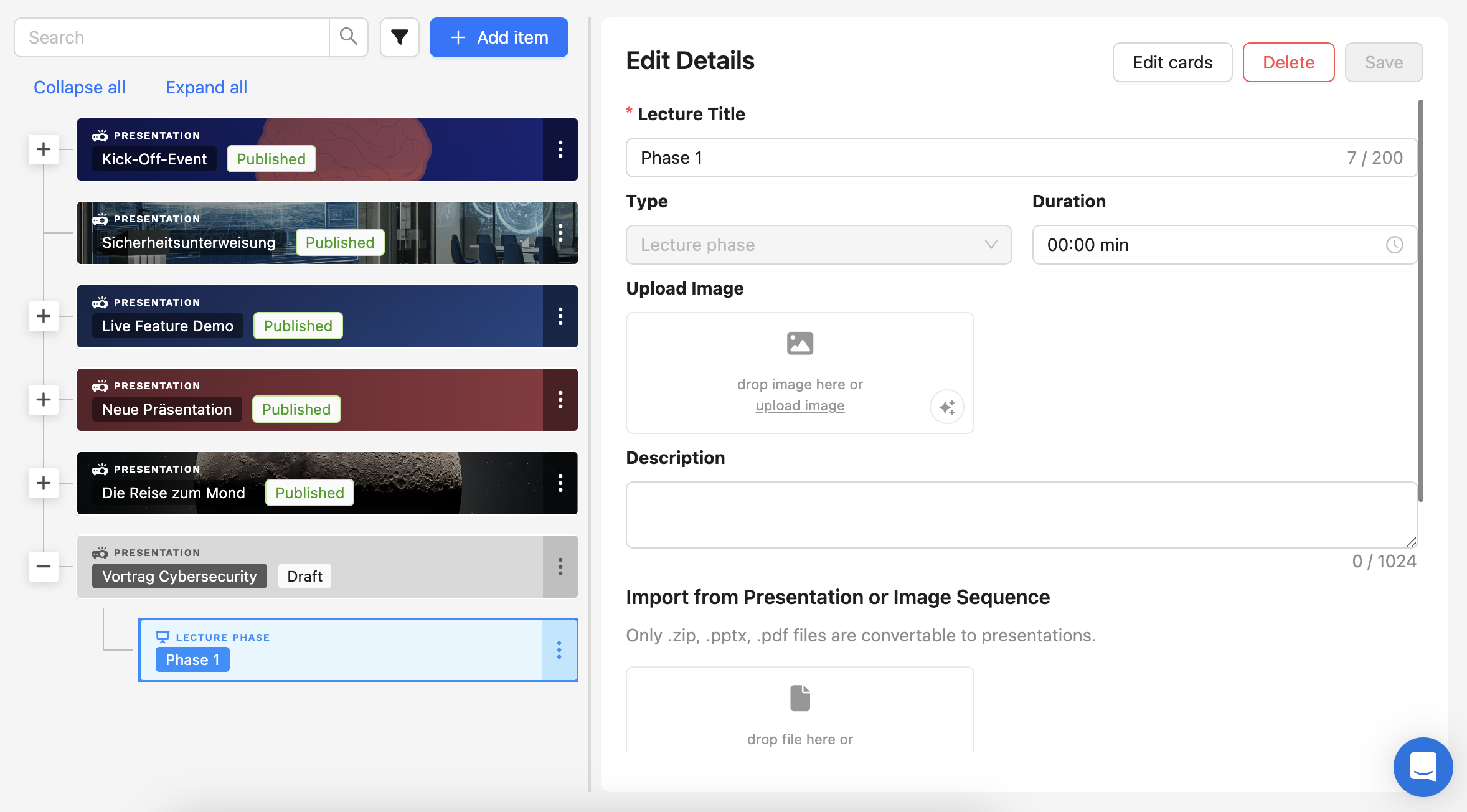The width and height of the screenshot is (1467, 812).
Task: Collapse all items in the sidebar
Action: click(x=79, y=86)
